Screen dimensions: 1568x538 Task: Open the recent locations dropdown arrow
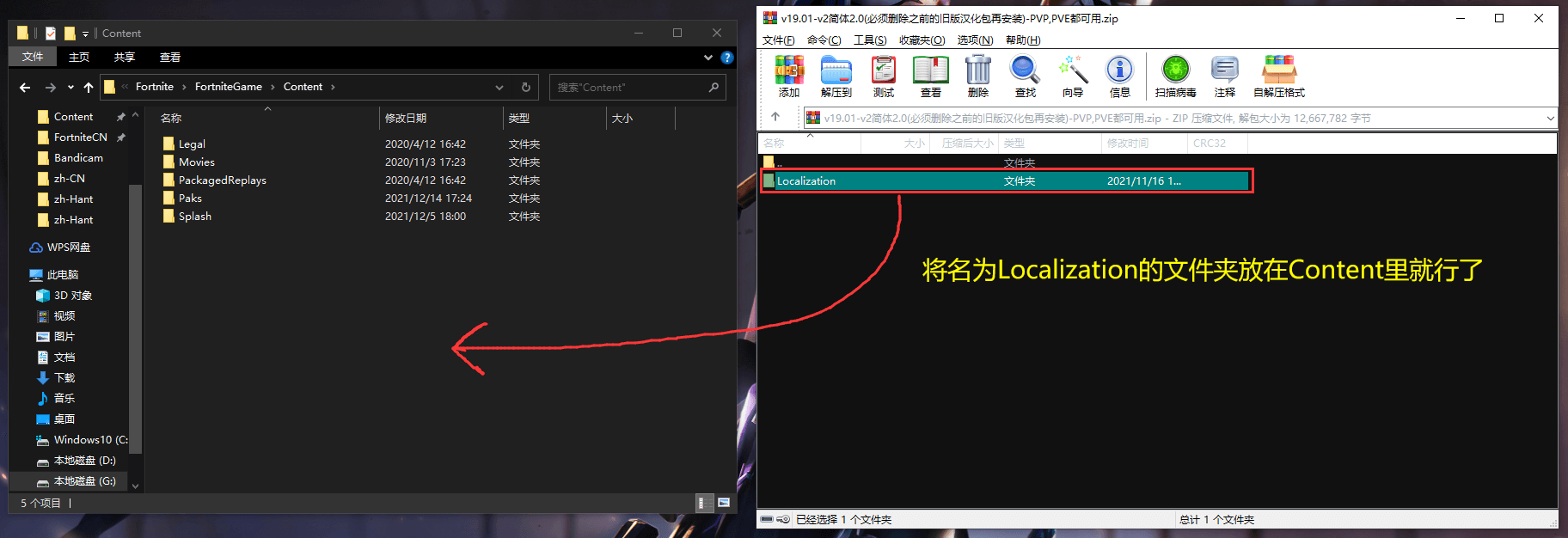(x=70, y=87)
